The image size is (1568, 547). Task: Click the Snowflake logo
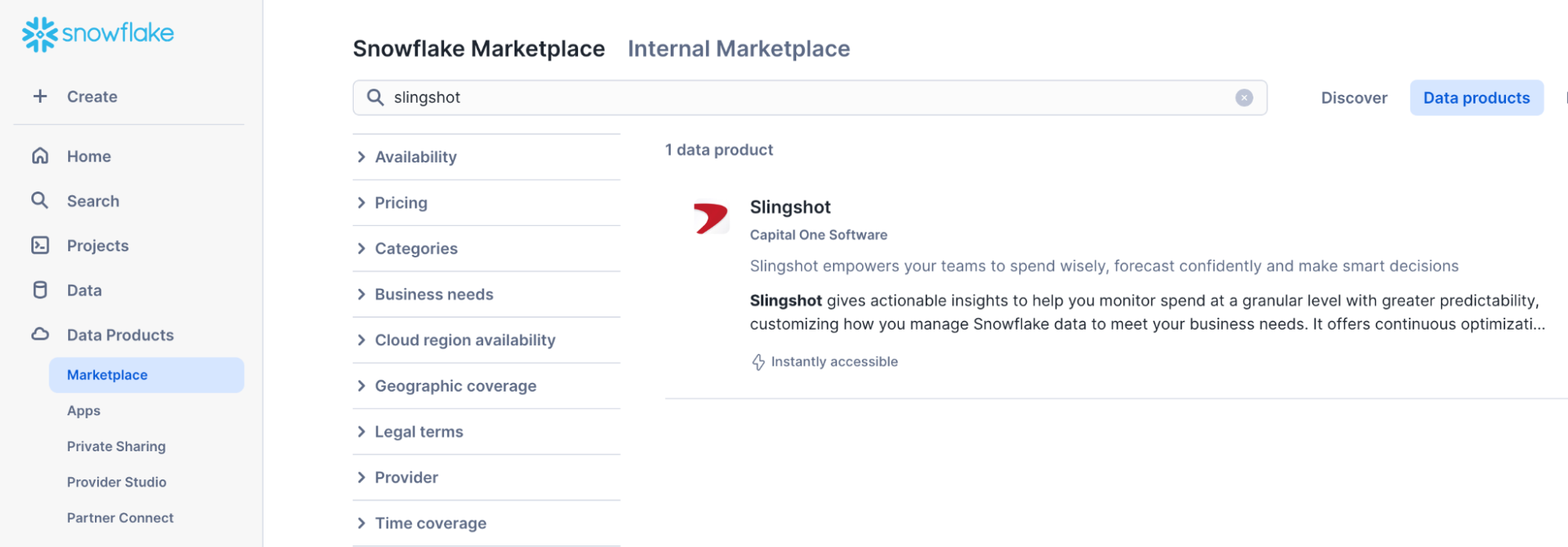pos(98,34)
